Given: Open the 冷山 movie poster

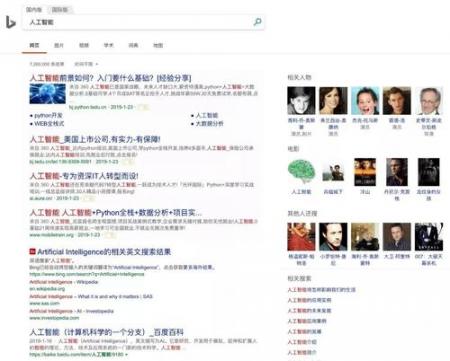Looking at the screenshot, I should pos(365,172).
